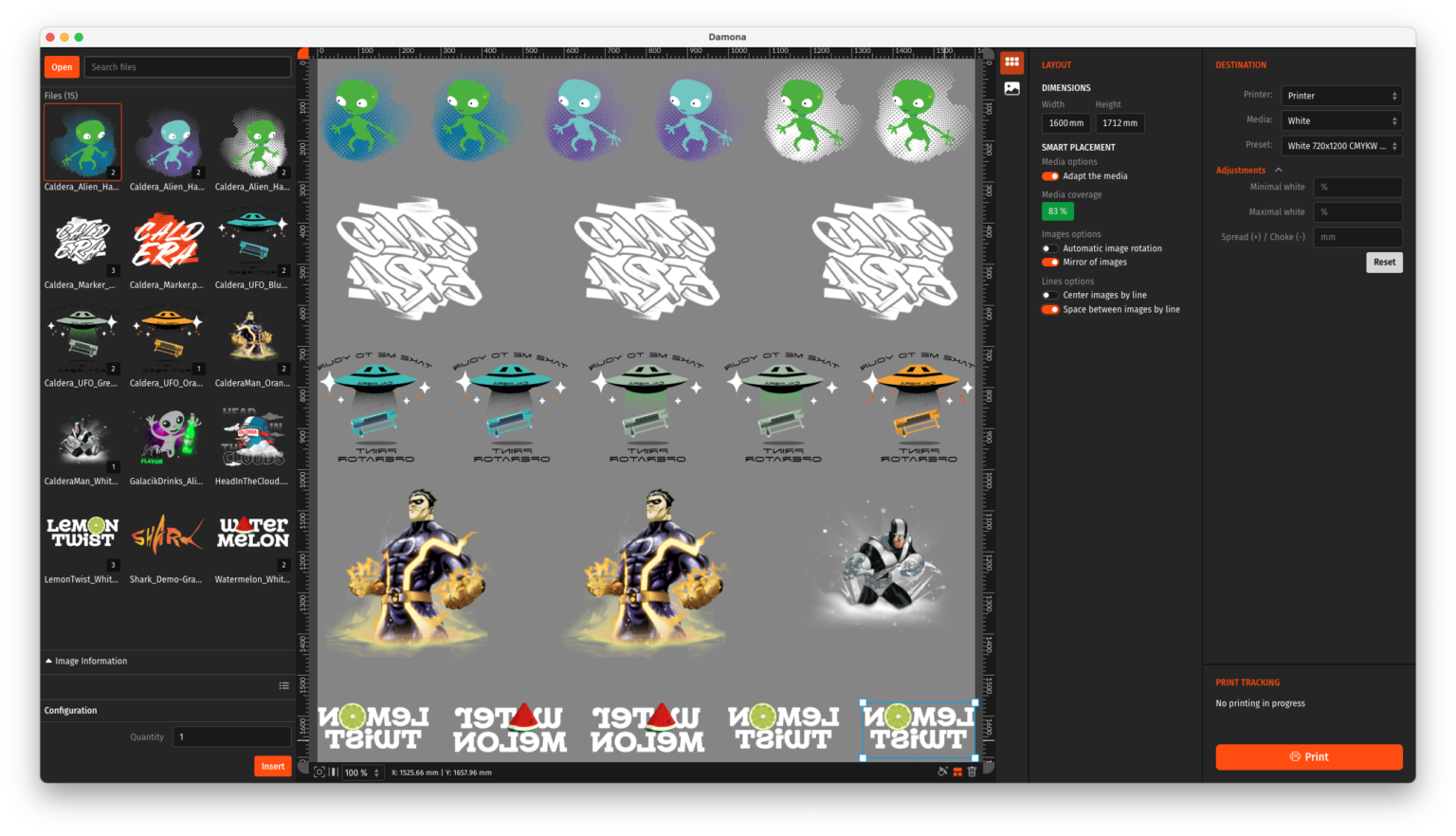Screen dimensions: 1456x836
Task: Enable Automatic image rotation
Action: 1050,248
